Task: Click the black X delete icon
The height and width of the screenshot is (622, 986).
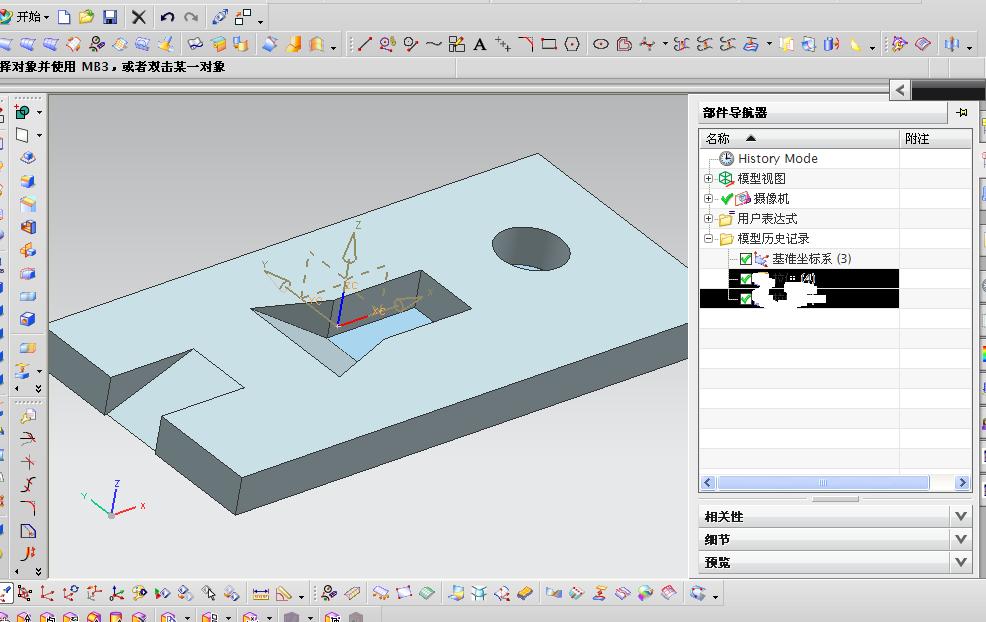Action: pyautogui.click(x=138, y=17)
